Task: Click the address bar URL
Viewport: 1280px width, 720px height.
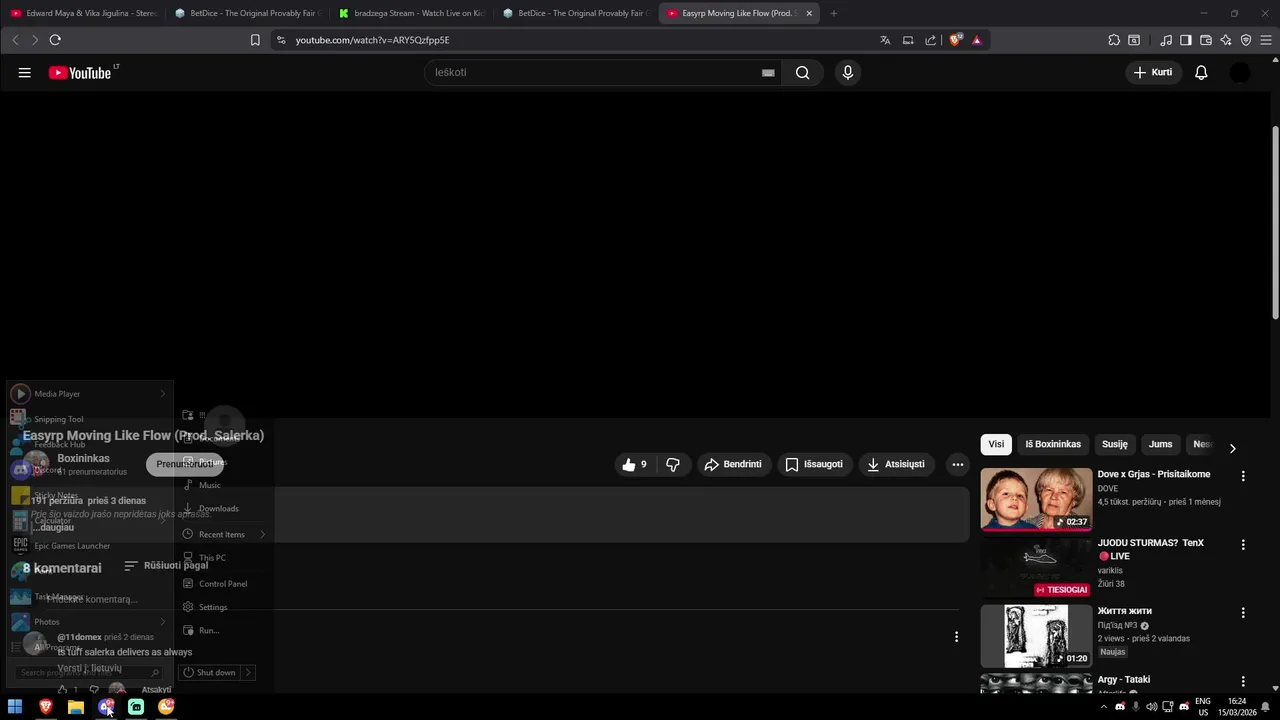Action: 372,40
